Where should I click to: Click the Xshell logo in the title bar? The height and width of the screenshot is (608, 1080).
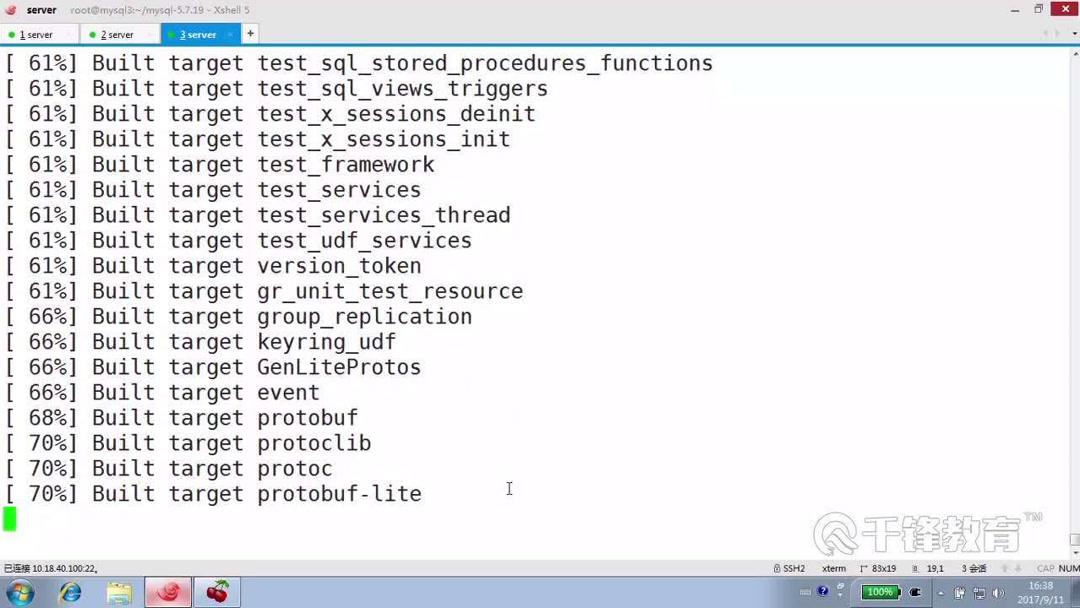click(11, 10)
